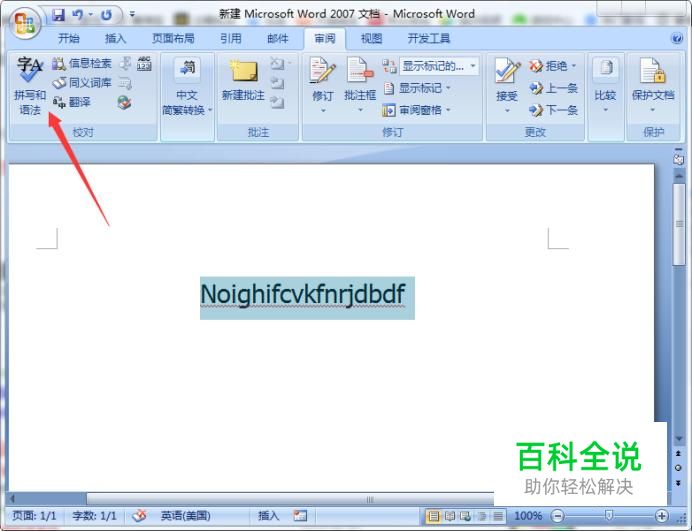
Task: Expand the 接受 dropdown arrow
Action: [x=507, y=110]
